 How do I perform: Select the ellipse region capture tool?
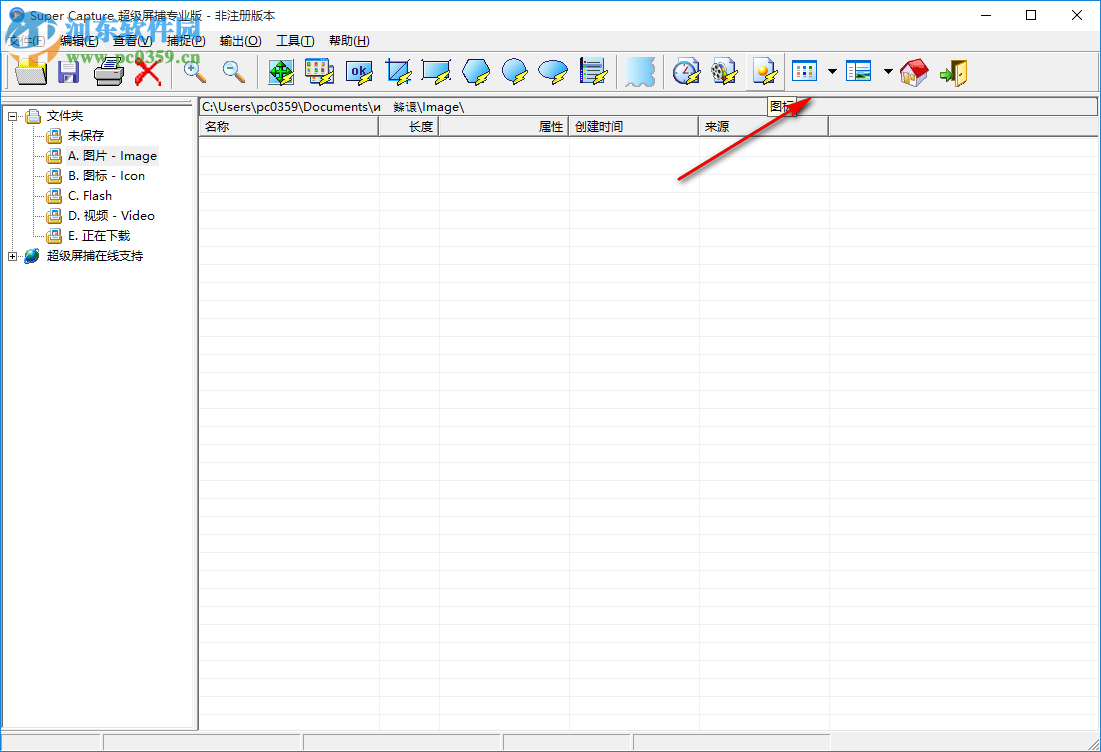click(x=553, y=72)
